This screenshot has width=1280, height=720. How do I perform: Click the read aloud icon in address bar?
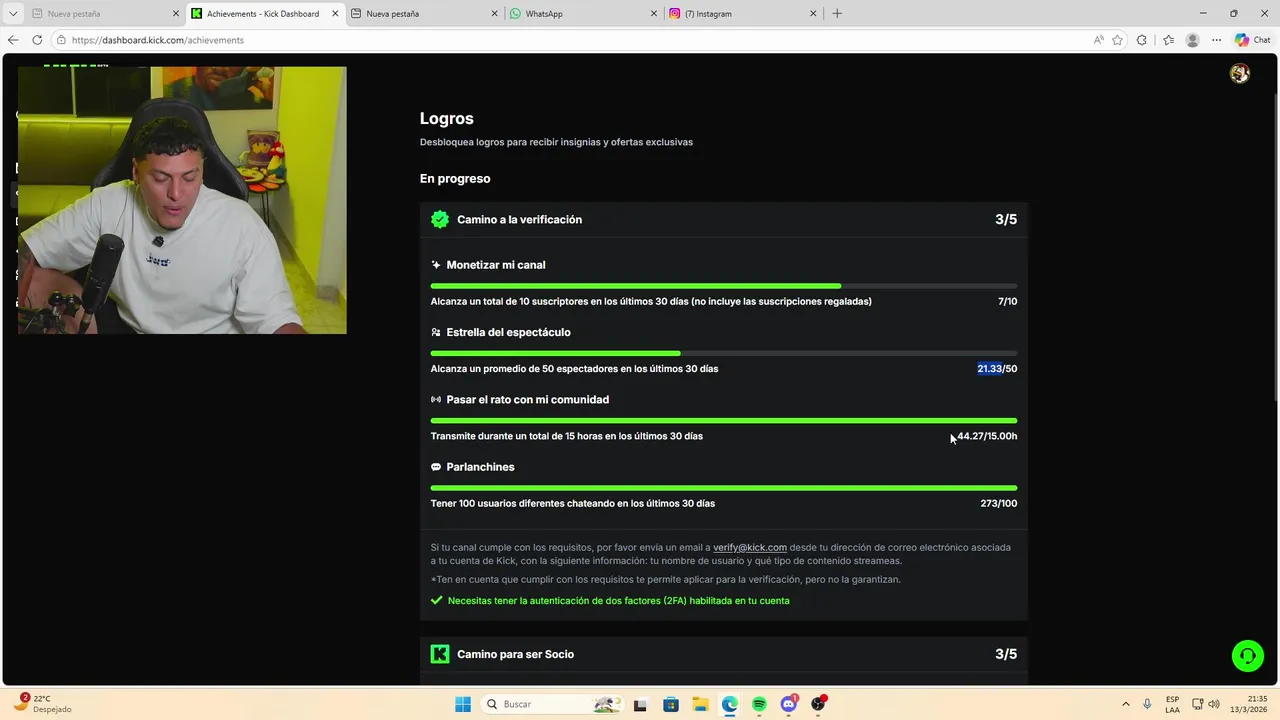click(1098, 40)
